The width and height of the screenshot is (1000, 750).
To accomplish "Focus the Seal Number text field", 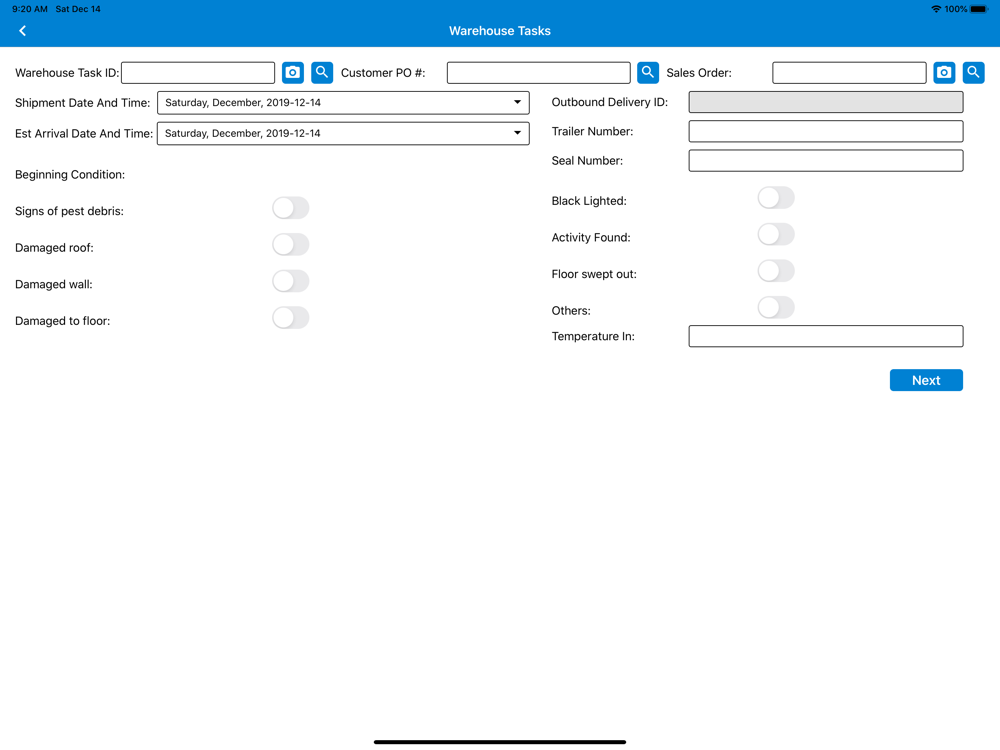I will pyautogui.click(x=825, y=161).
